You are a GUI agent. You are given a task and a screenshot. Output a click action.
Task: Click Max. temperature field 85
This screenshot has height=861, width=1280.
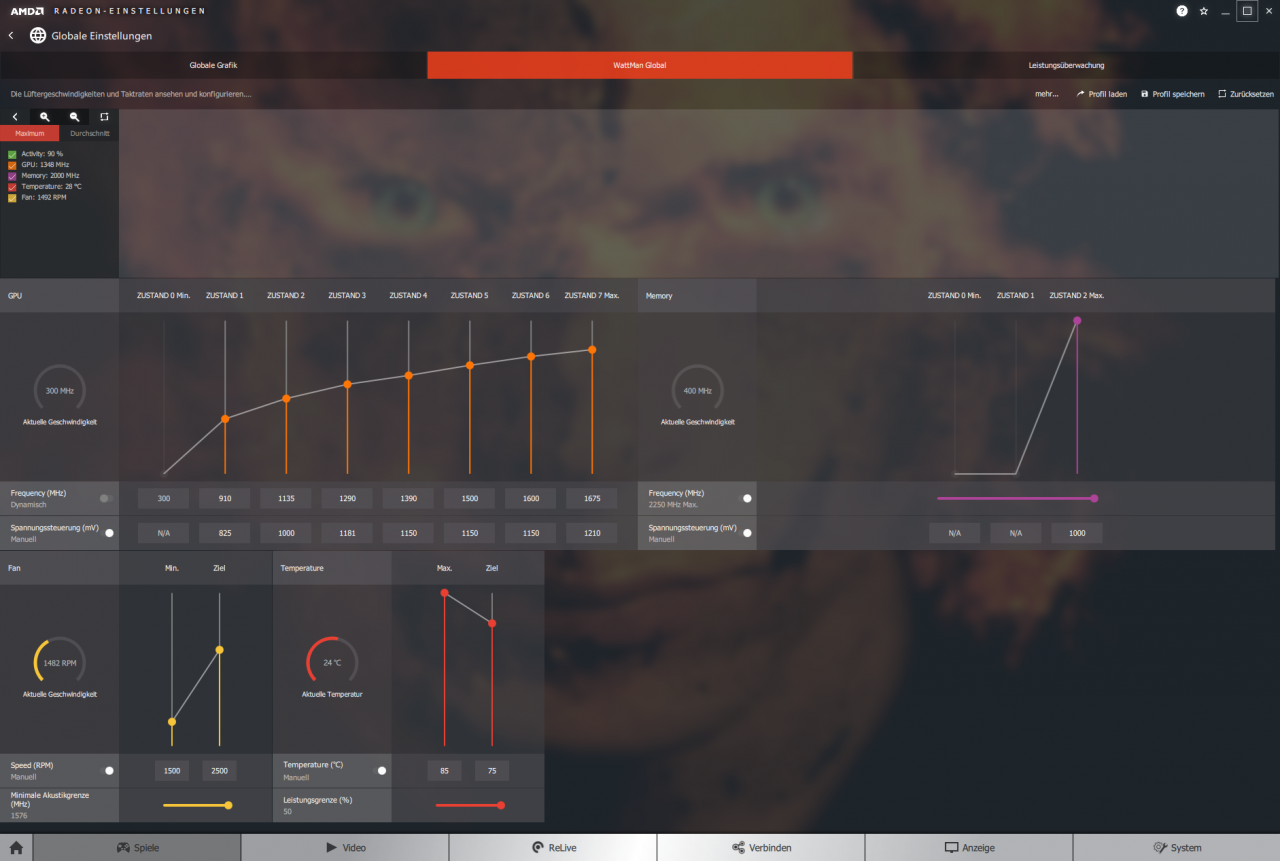444,771
